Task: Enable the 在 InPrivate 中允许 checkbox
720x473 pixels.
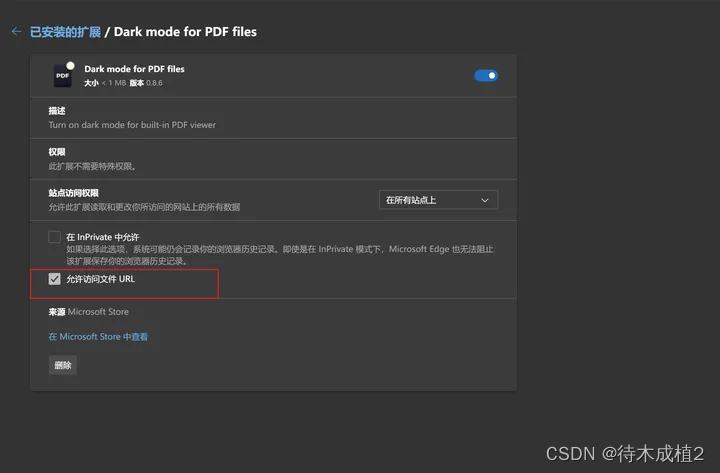Action: click(54, 237)
